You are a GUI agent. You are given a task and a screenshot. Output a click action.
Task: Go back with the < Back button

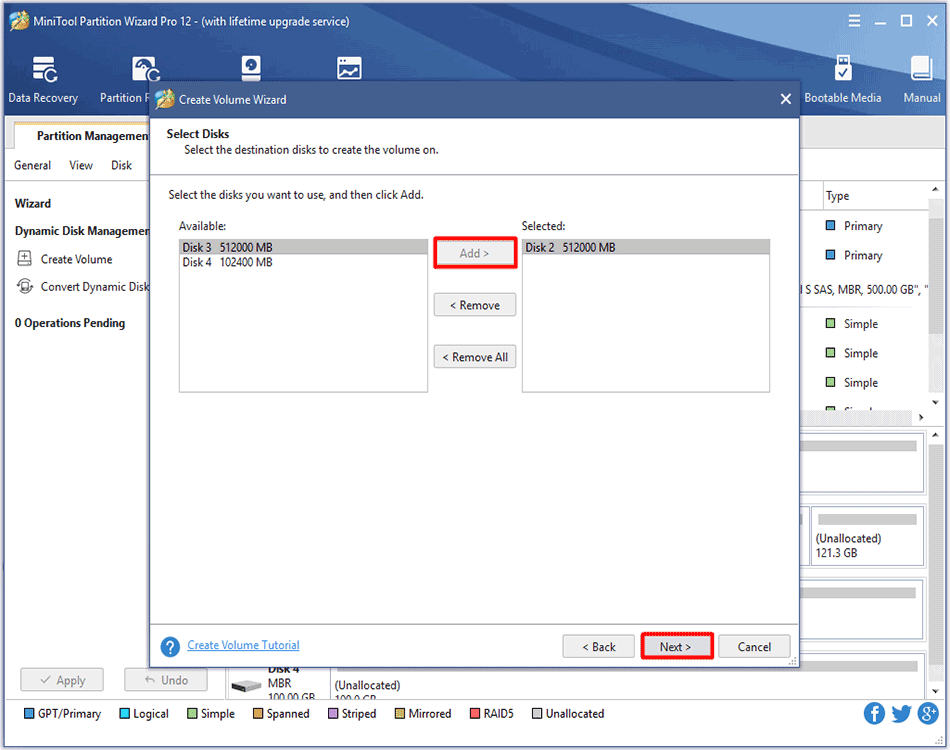(x=599, y=646)
